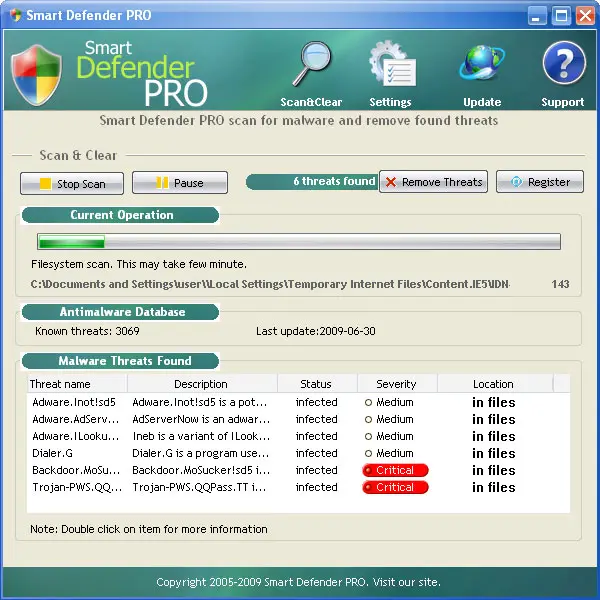Screen dimensions: 600x600
Task: Stop the running scan
Action: [72, 184]
